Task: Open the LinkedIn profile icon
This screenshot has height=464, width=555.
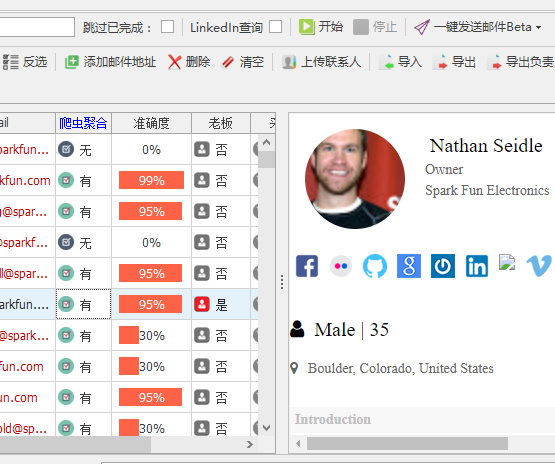Action: (x=477, y=266)
